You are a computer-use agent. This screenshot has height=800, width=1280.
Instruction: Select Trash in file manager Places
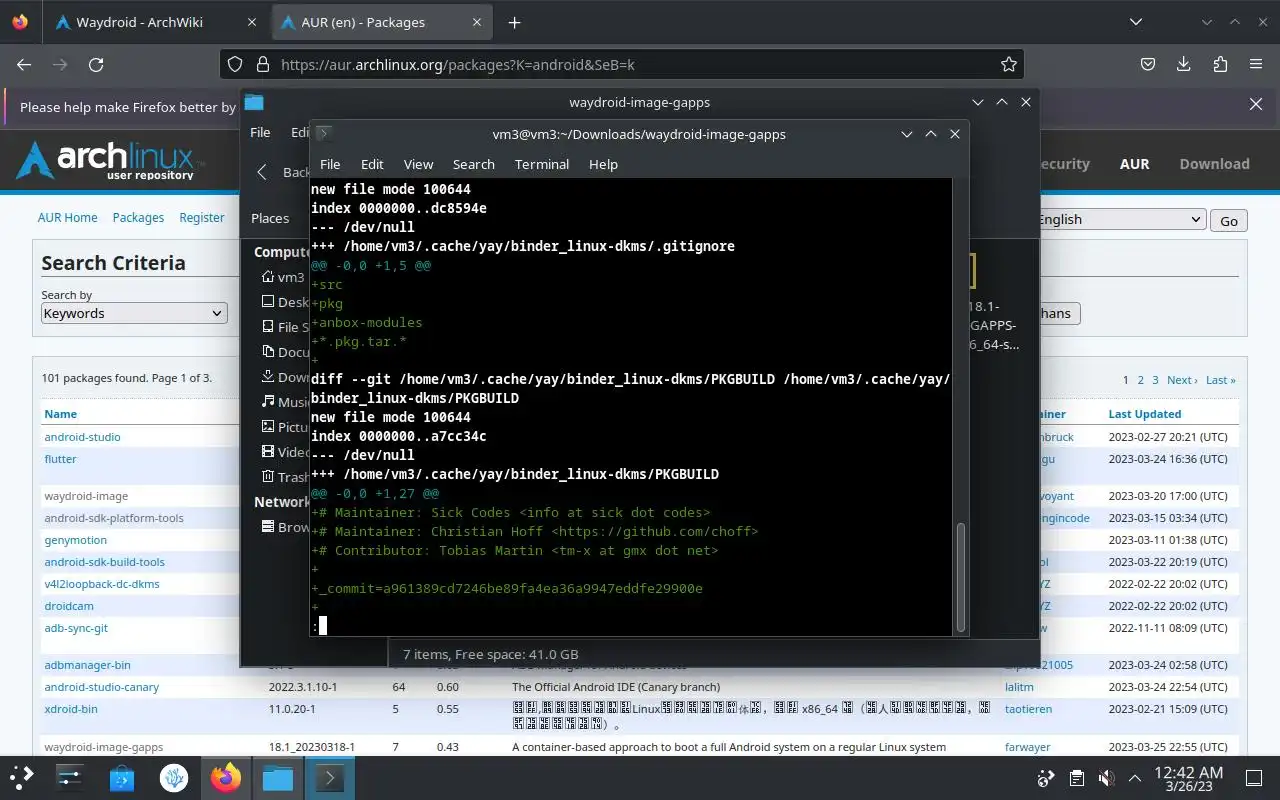[285, 477]
